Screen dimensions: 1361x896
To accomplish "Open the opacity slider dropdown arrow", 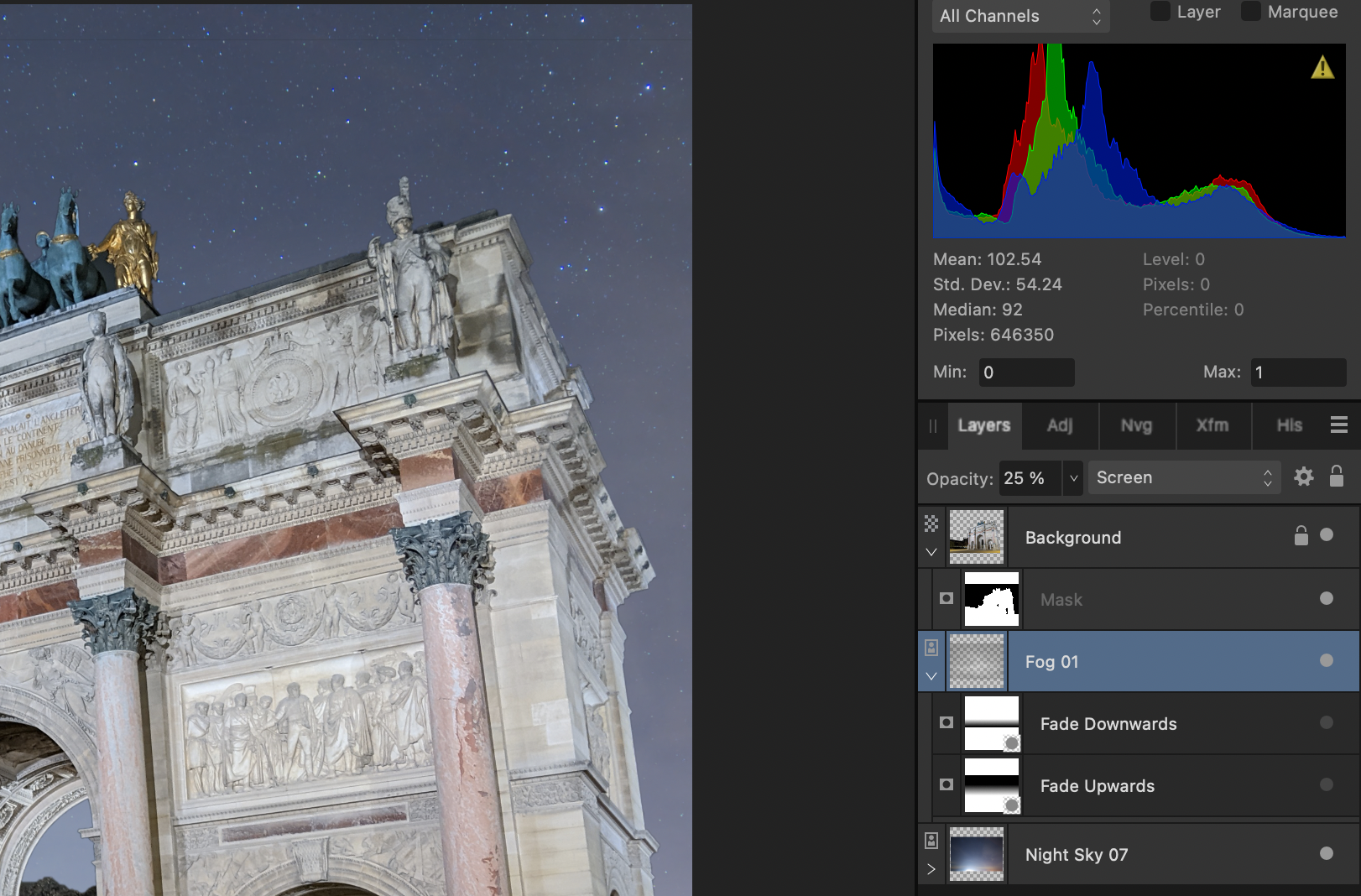I will [x=1073, y=478].
